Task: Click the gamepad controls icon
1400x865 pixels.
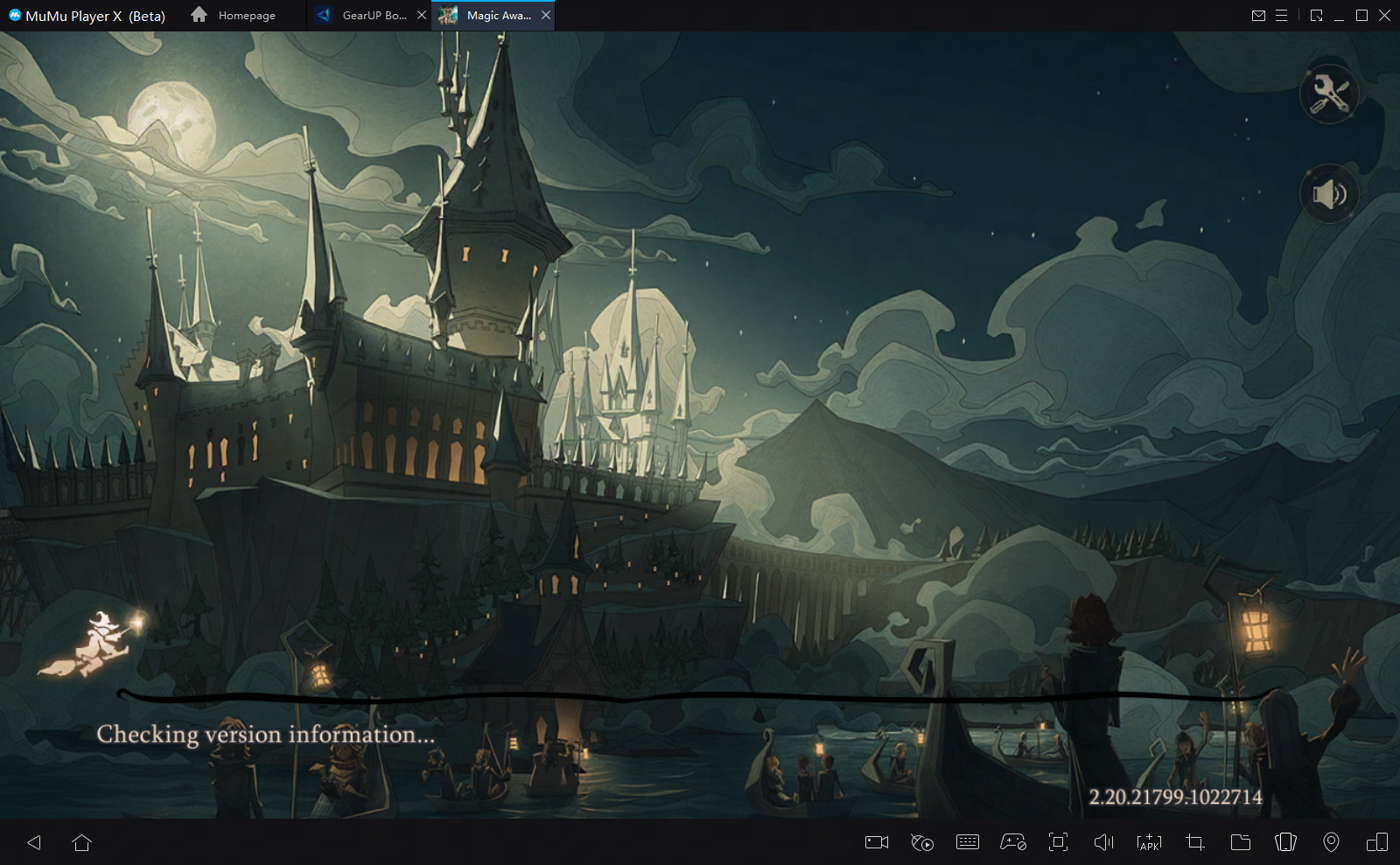Action: tap(1013, 842)
